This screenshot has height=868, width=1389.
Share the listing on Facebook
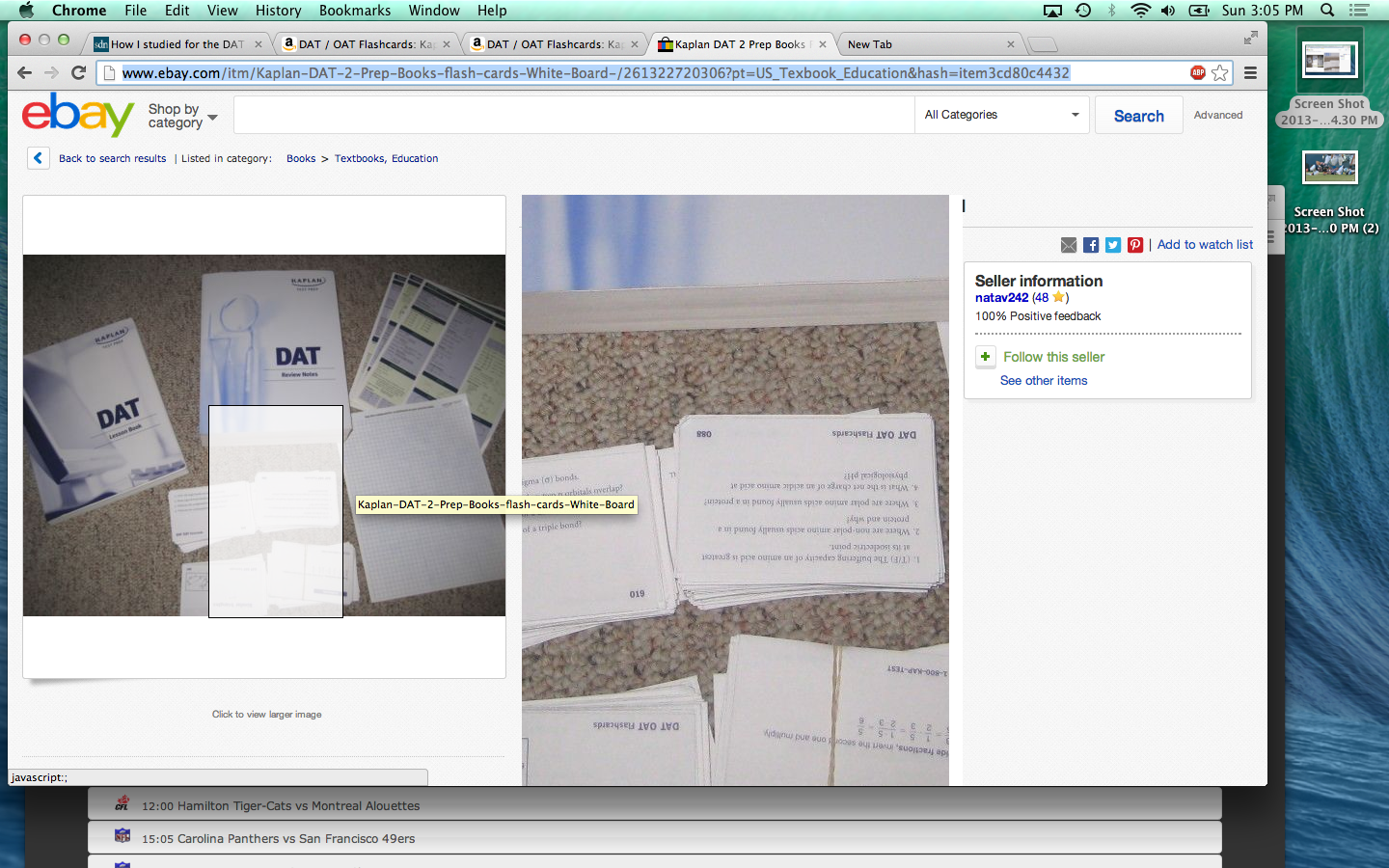click(x=1091, y=245)
